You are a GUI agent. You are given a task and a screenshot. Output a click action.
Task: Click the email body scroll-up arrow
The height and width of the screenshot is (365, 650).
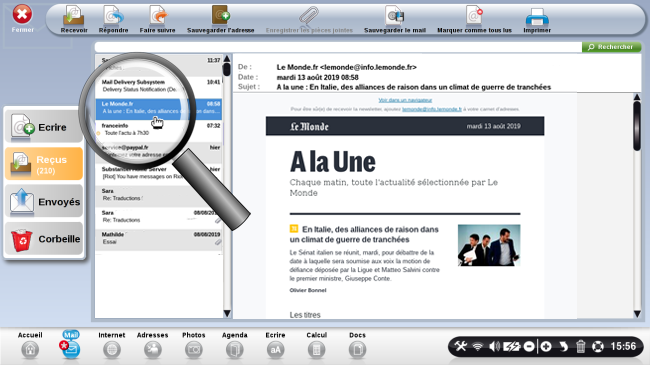(637, 97)
